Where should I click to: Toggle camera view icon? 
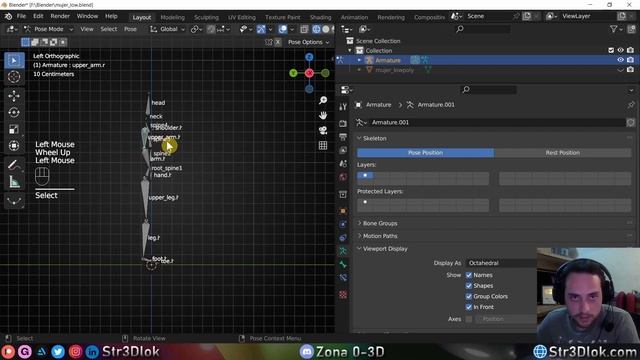tap(323, 130)
